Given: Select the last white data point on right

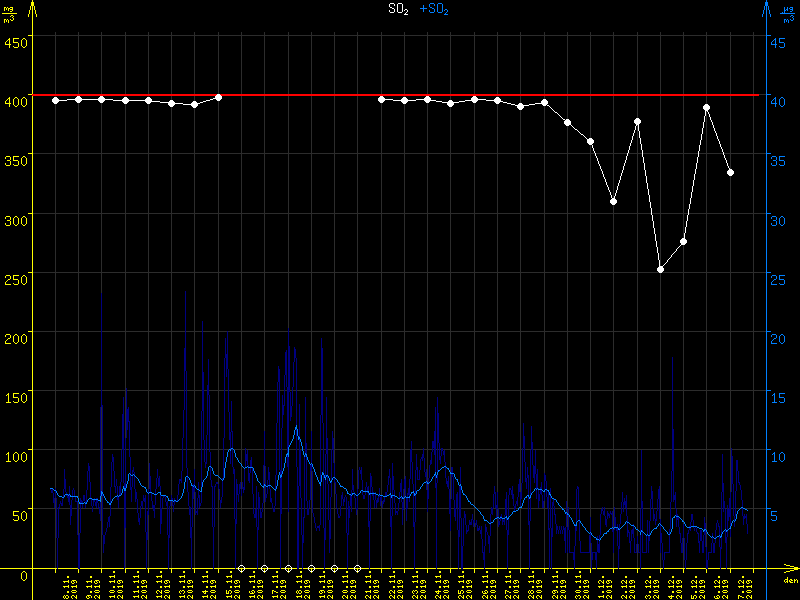Looking at the screenshot, I should pos(731,172).
